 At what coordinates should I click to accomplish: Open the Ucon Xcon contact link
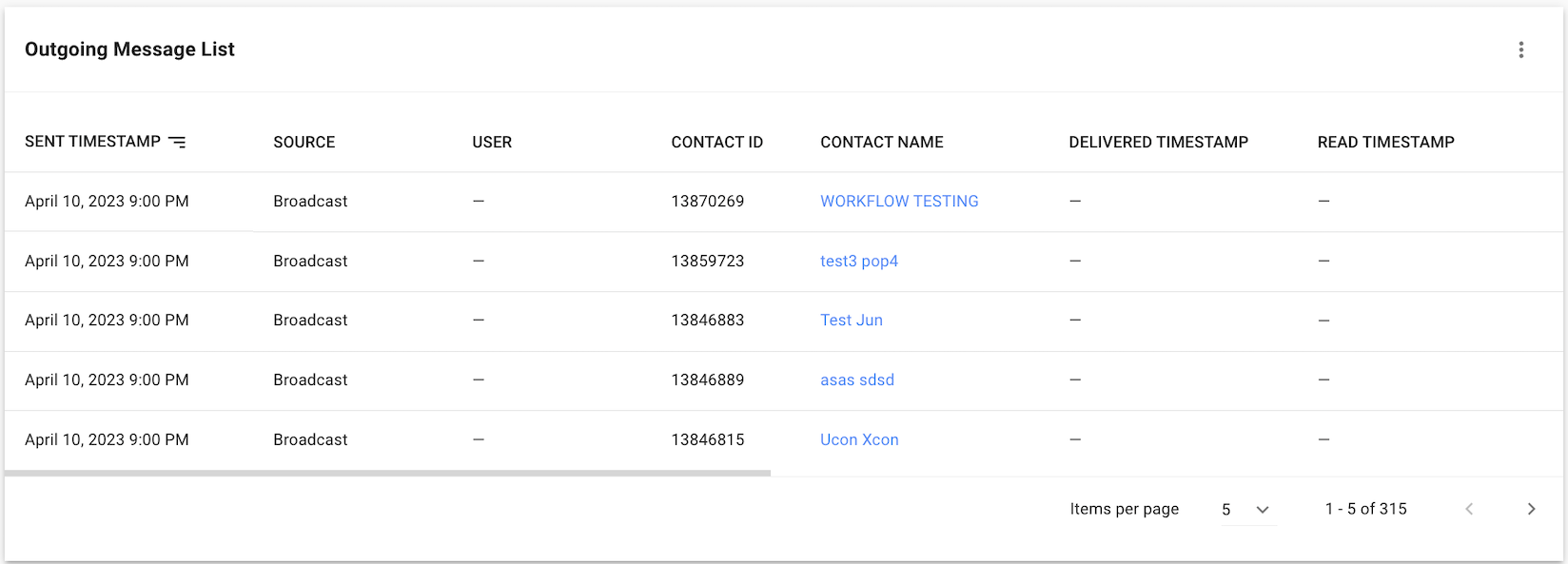click(x=858, y=440)
